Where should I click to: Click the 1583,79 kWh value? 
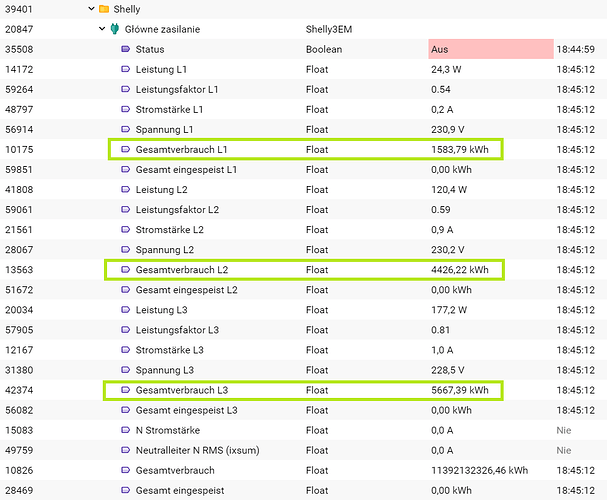click(460, 150)
